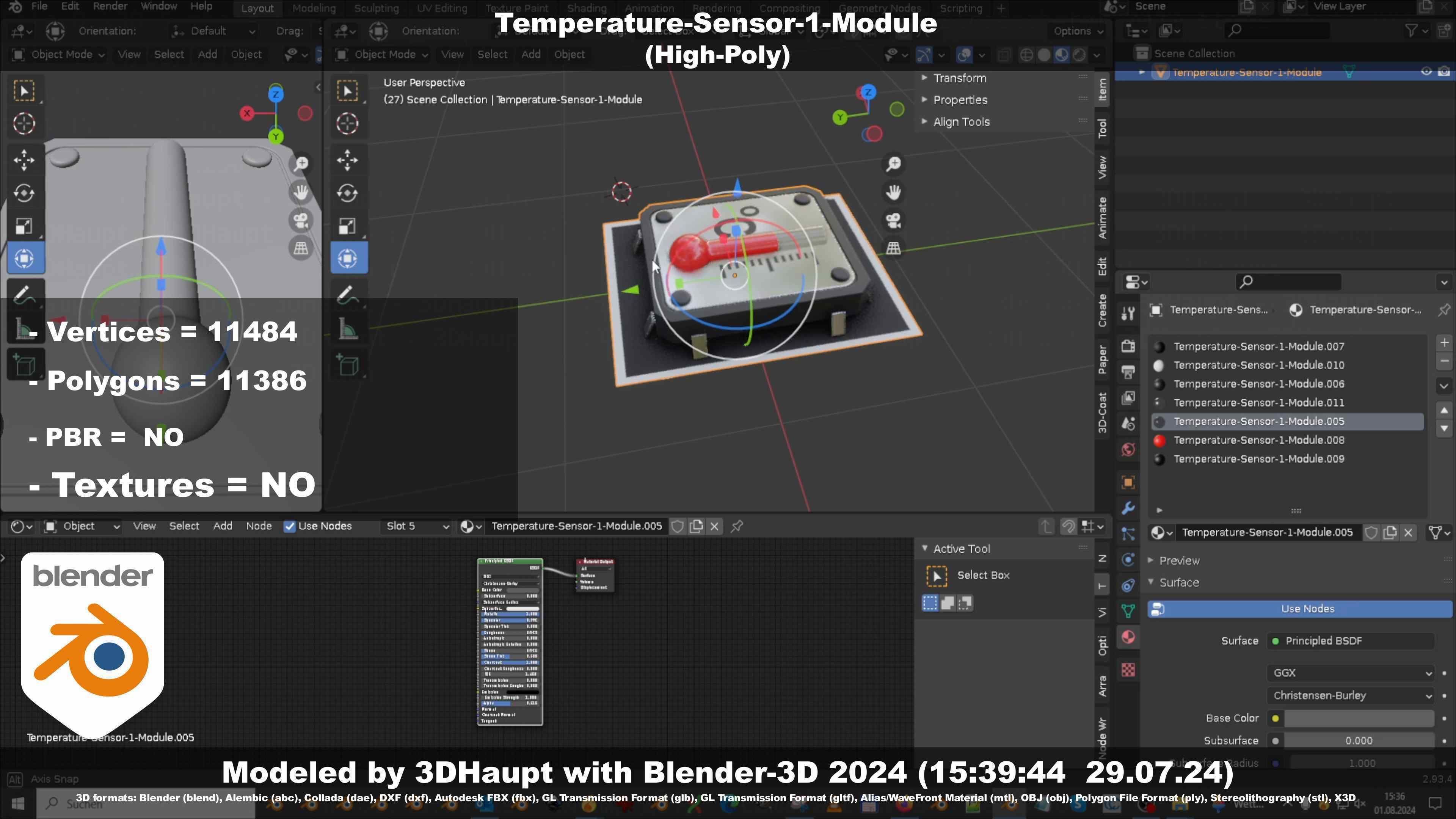Open the Christensen-Burley subsurface dropdown

[1350, 696]
